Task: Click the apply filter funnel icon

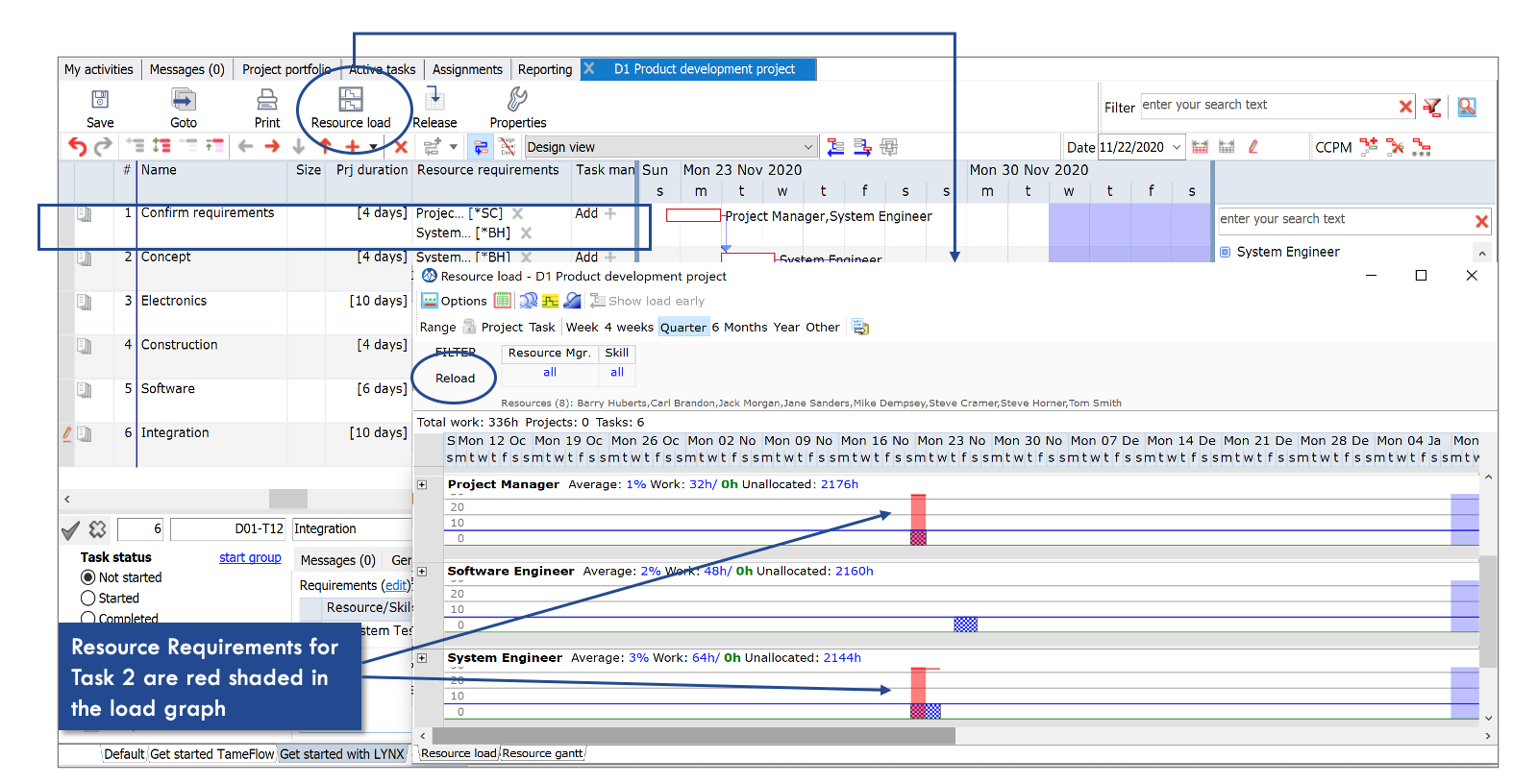Action: pyautogui.click(x=1432, y=107)
